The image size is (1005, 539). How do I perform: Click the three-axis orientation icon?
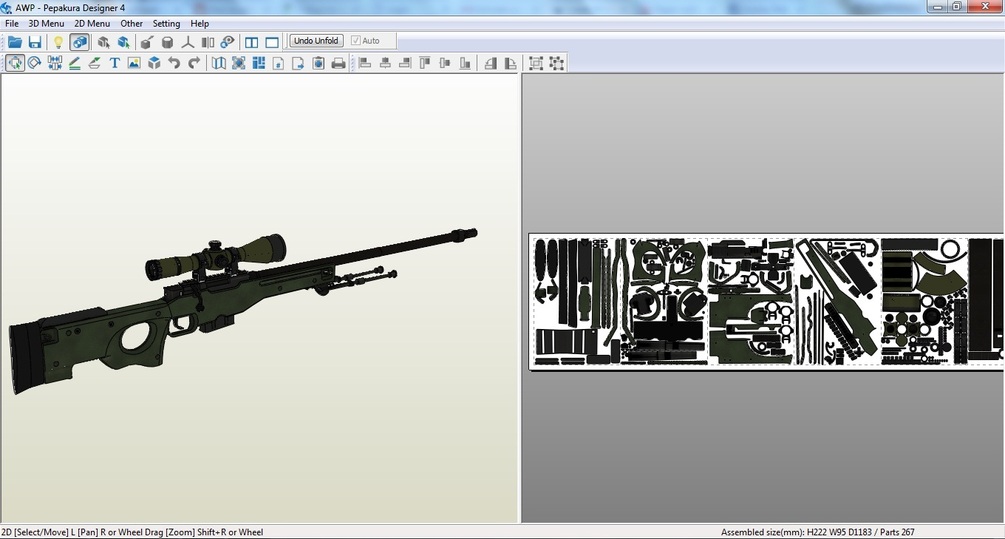188,42
